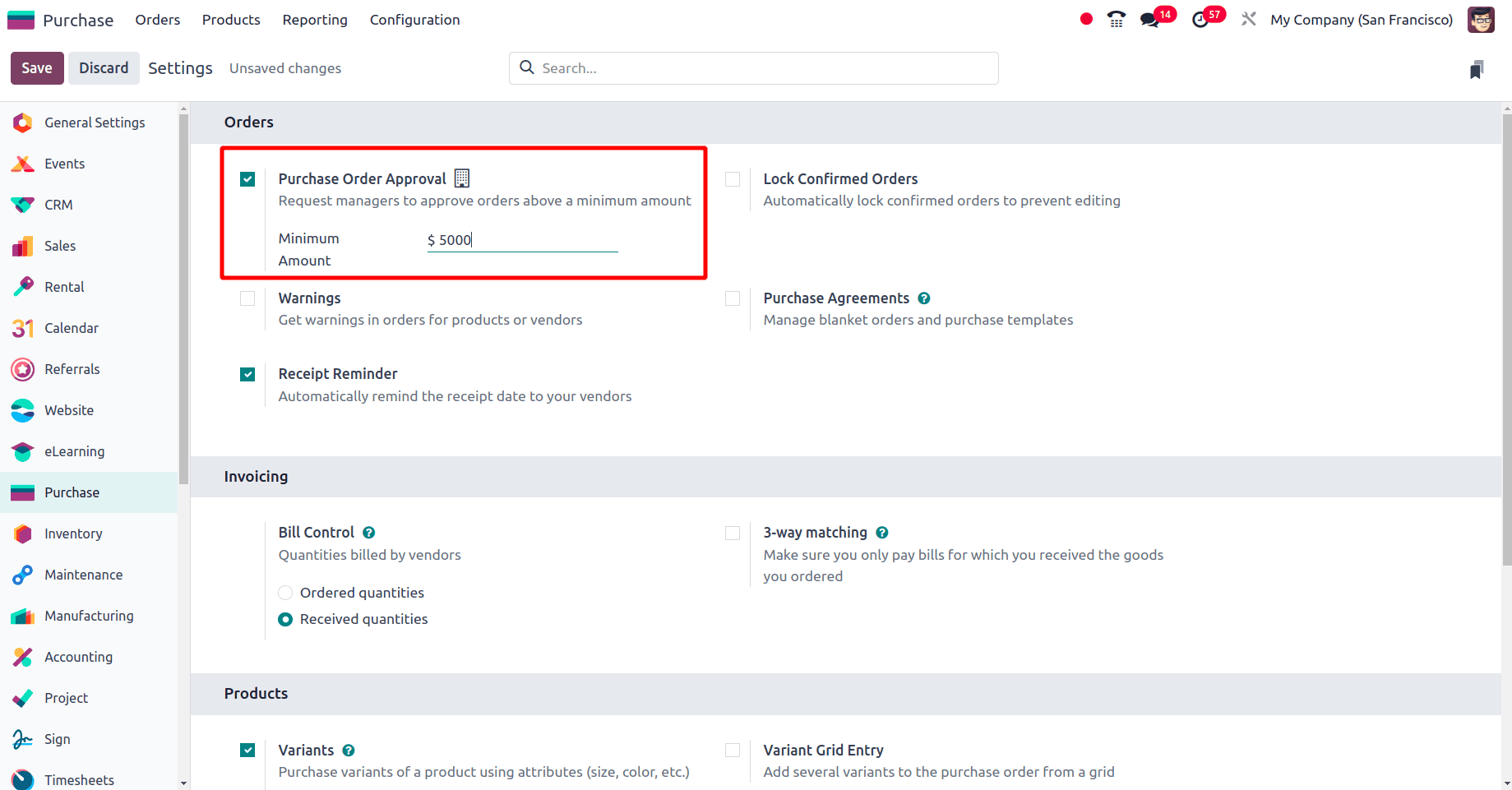This screenshot has height=790, width=1512.
Task: Click the Save button
Action: (x=37, y=68)
